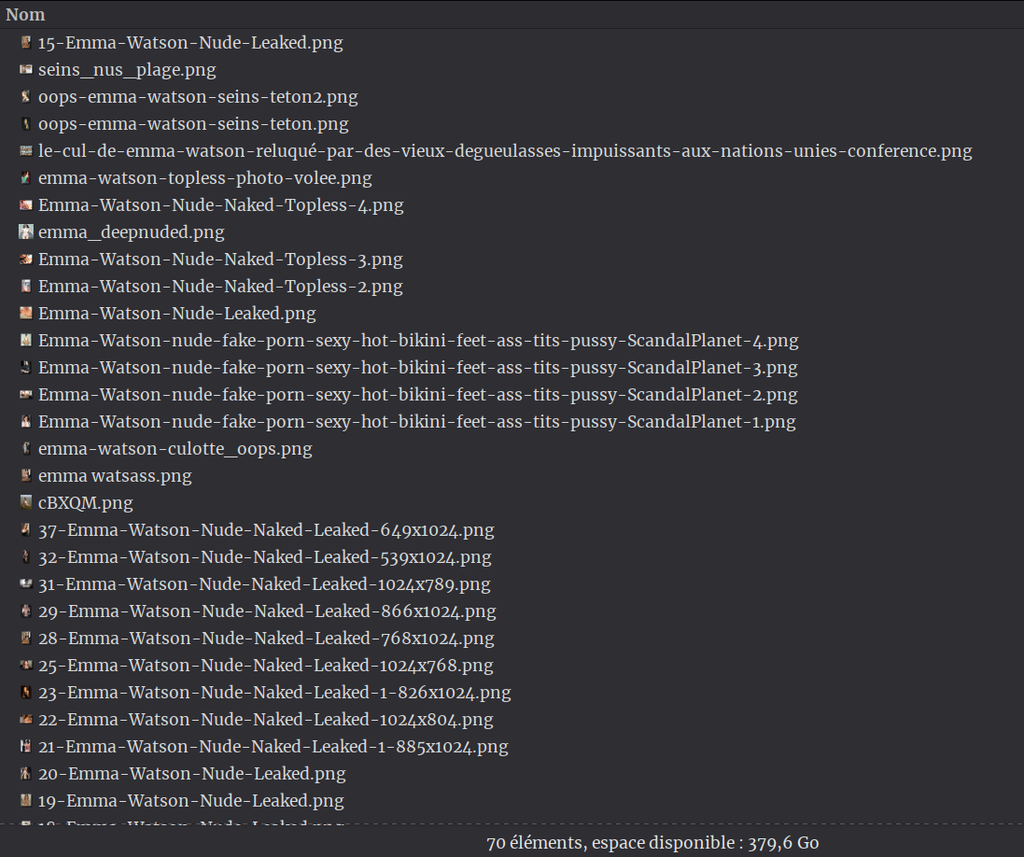Click the thumbnail of the file ending ScandalPlanet-2.png
This screenshot has height=857, width=1024.
[x=26, y=395]
